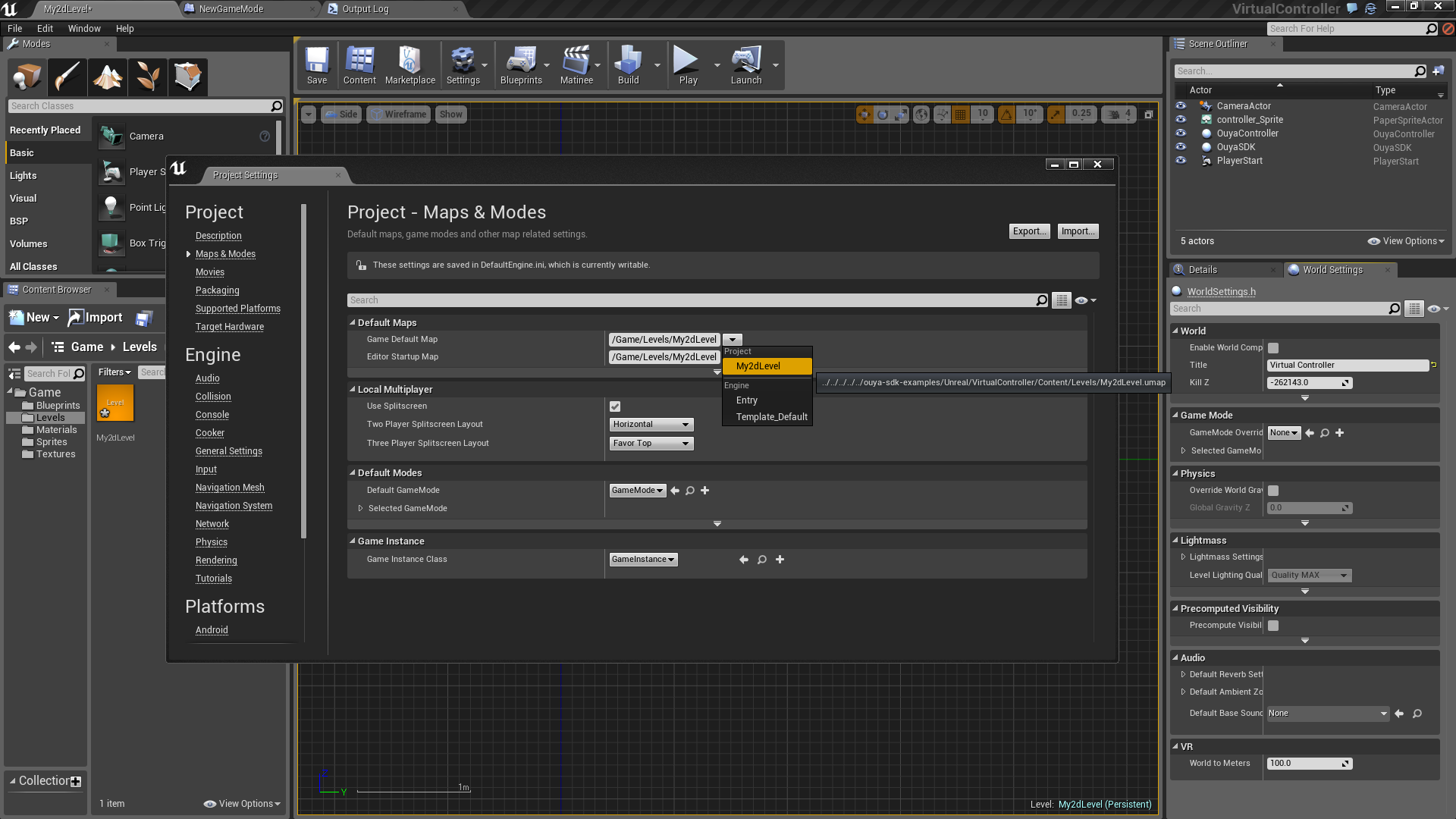This screenshot has width=1456, height=819.
Task: Select the My2dLevel asset thumbnail
Action: [115, 403]
